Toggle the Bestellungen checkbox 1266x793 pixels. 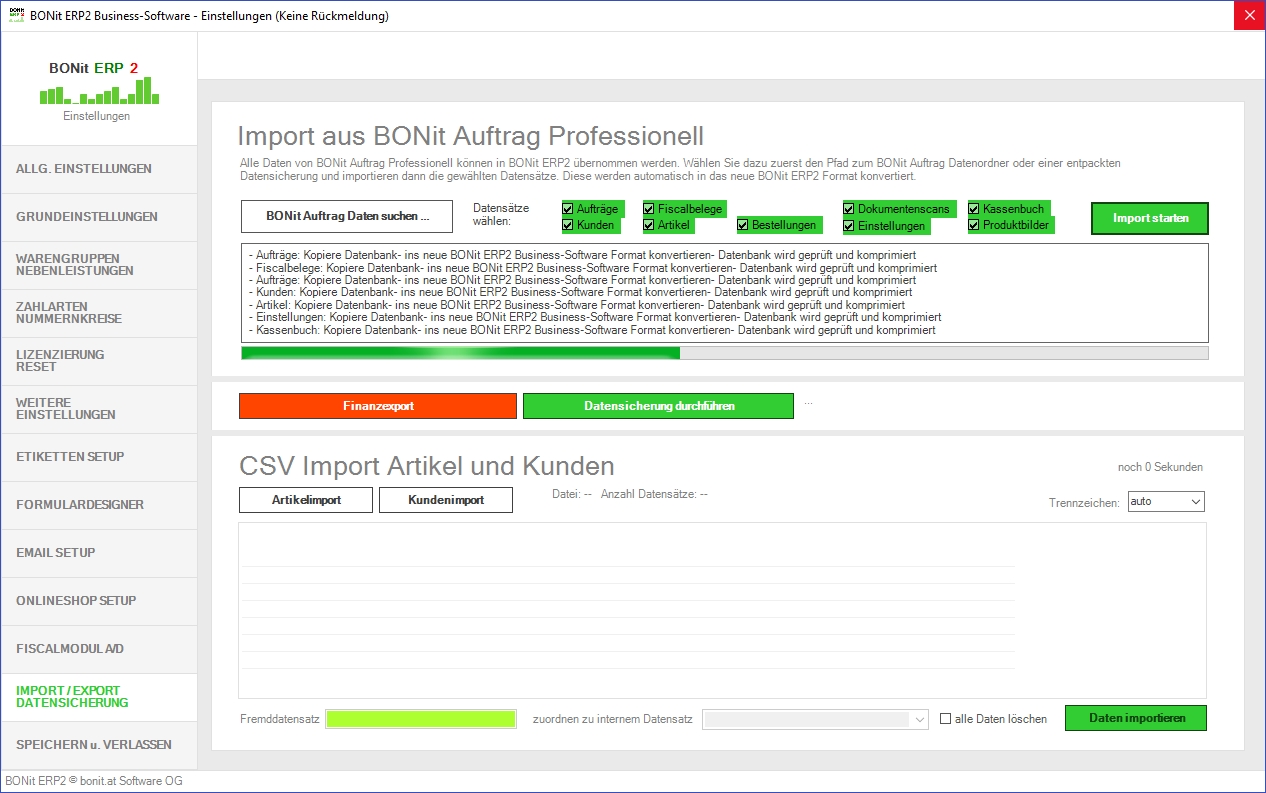pos(744,225)
